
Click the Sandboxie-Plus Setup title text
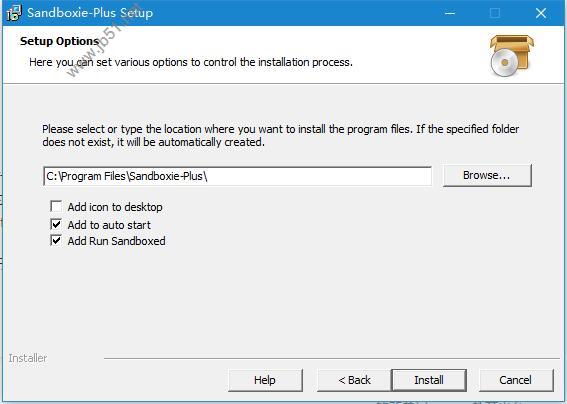click(90, 13)
